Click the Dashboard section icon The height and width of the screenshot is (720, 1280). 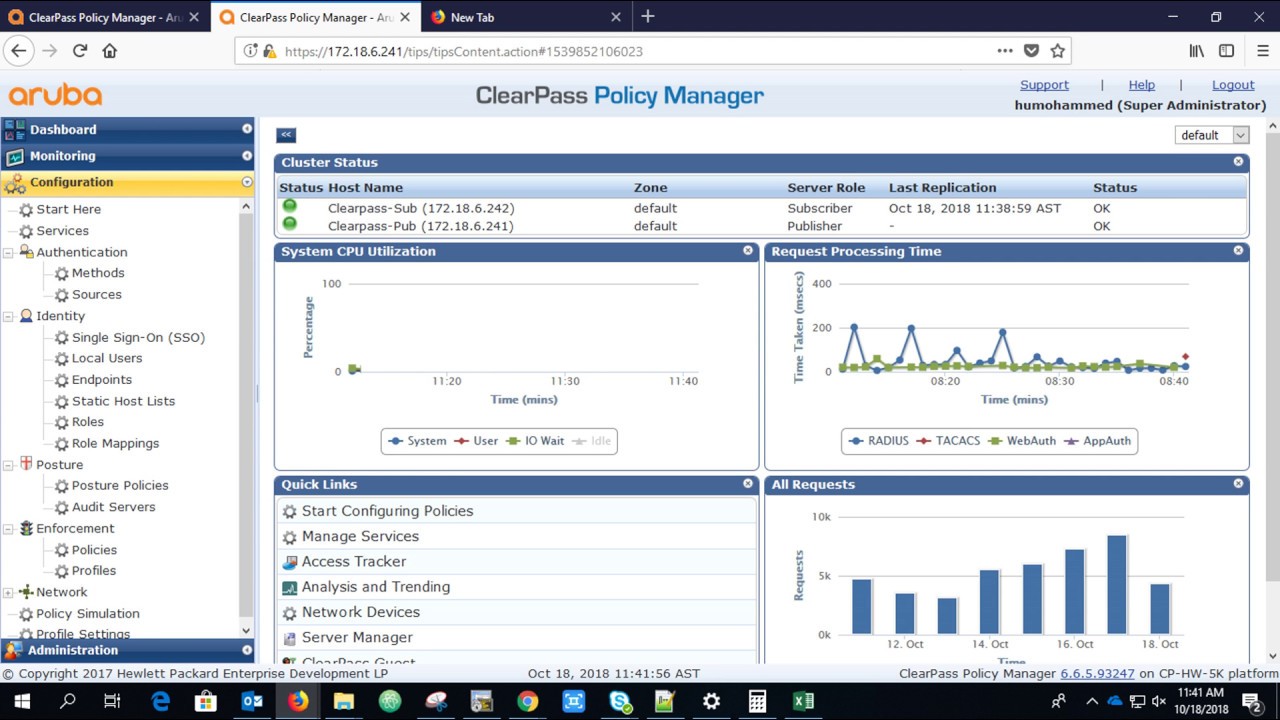point(14,129)
